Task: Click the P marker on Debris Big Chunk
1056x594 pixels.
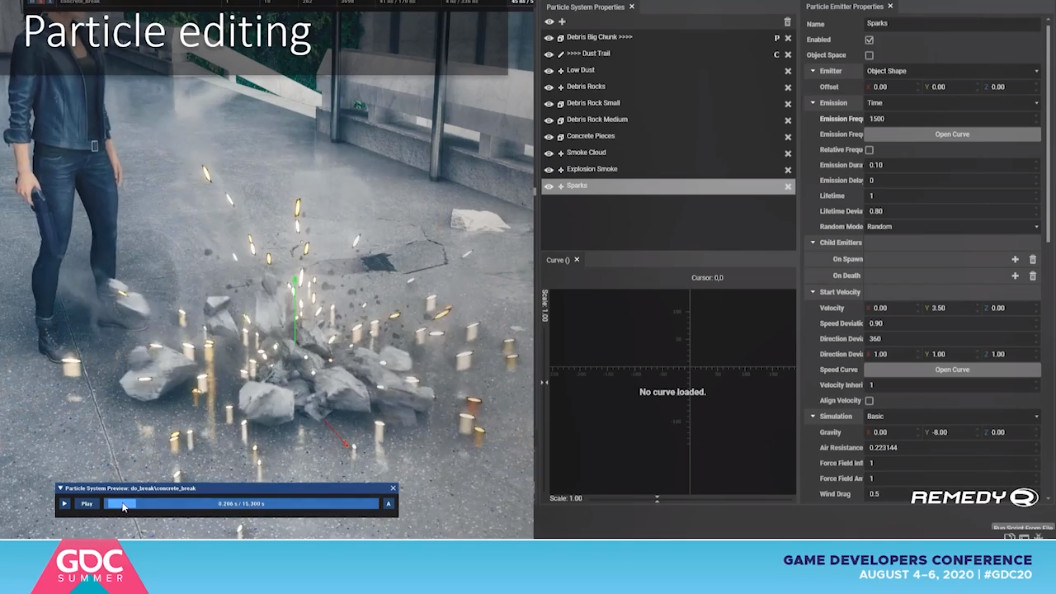Action: [777, 38]
